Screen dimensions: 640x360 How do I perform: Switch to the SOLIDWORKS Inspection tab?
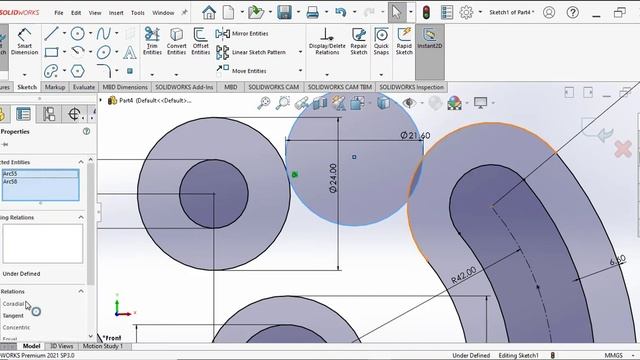pos(411,87)
